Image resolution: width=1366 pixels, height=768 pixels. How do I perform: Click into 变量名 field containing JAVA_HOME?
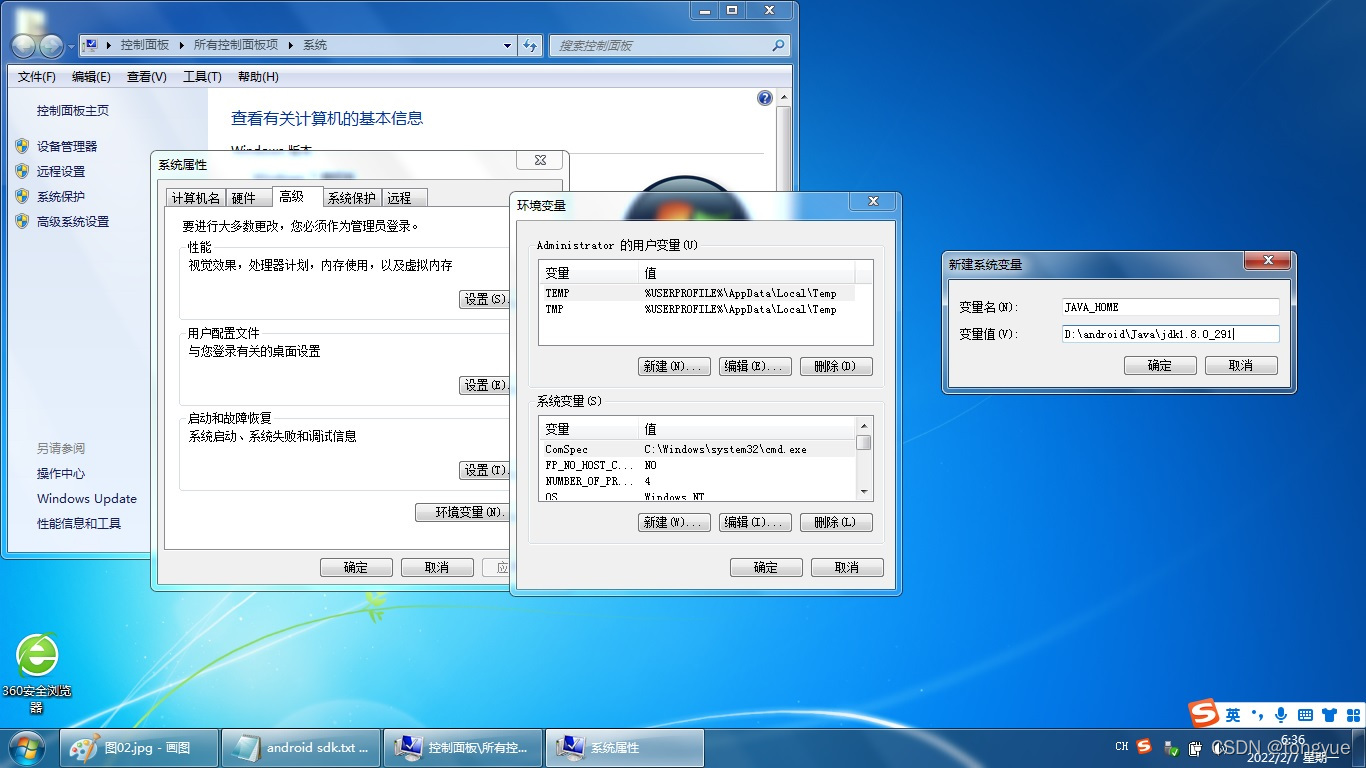pyautogui.click(x=1170, y=307)
